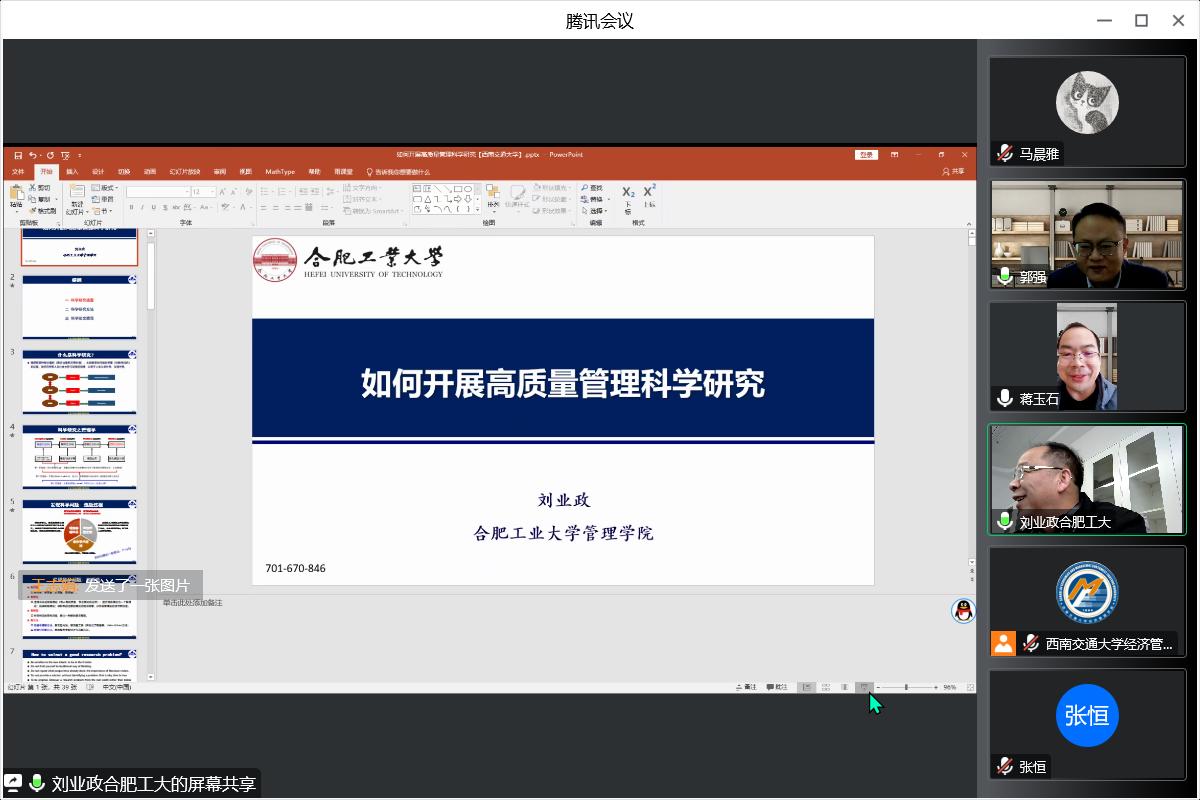The height and width of the screenshot is (800, 1200).
Task: Start slideshow from the status bar icon
Action: point(864,687)
